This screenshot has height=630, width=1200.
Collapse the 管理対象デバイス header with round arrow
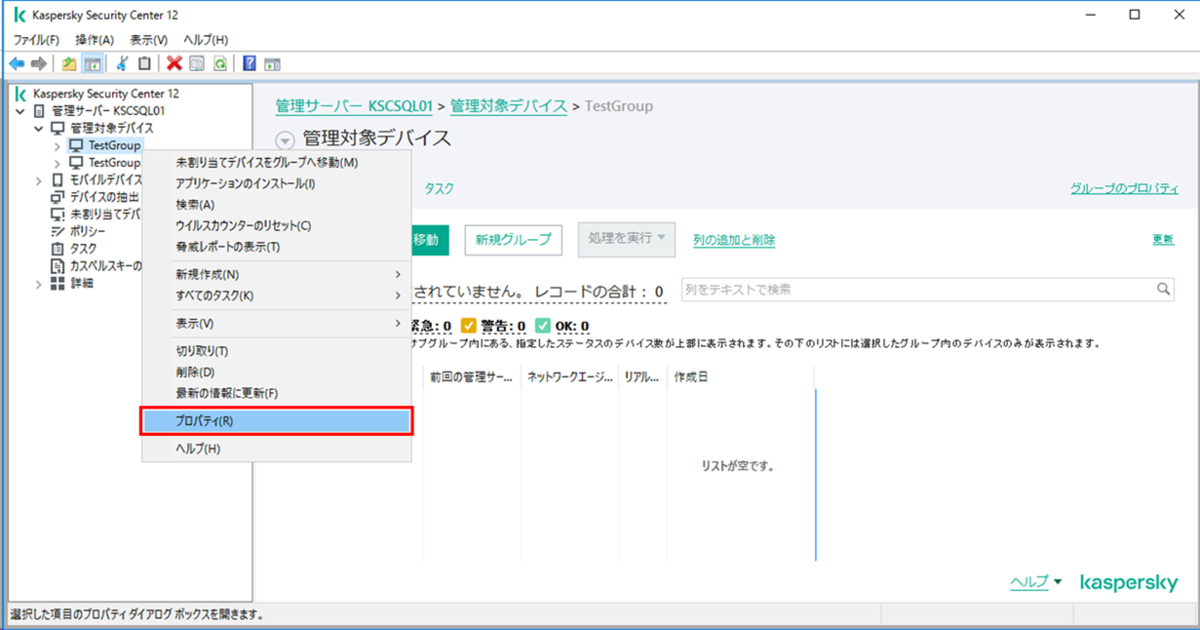tap(285, 140)
